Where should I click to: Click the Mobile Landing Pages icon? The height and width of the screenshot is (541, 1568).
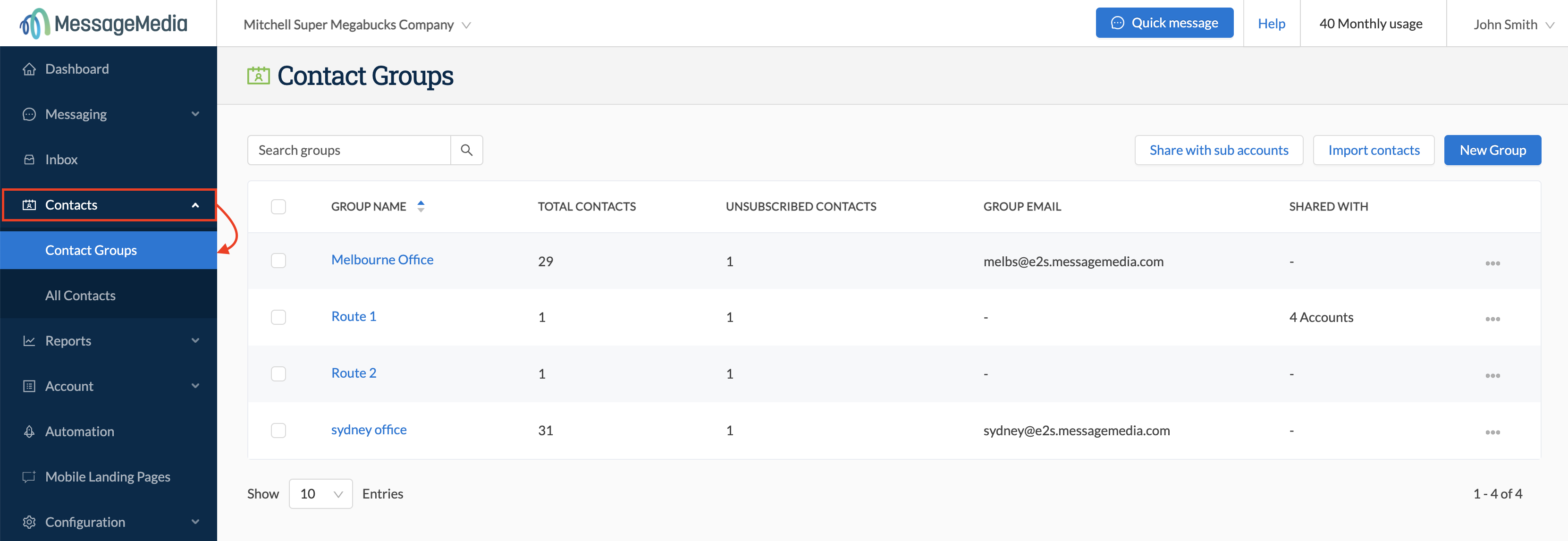click(29, 476)
